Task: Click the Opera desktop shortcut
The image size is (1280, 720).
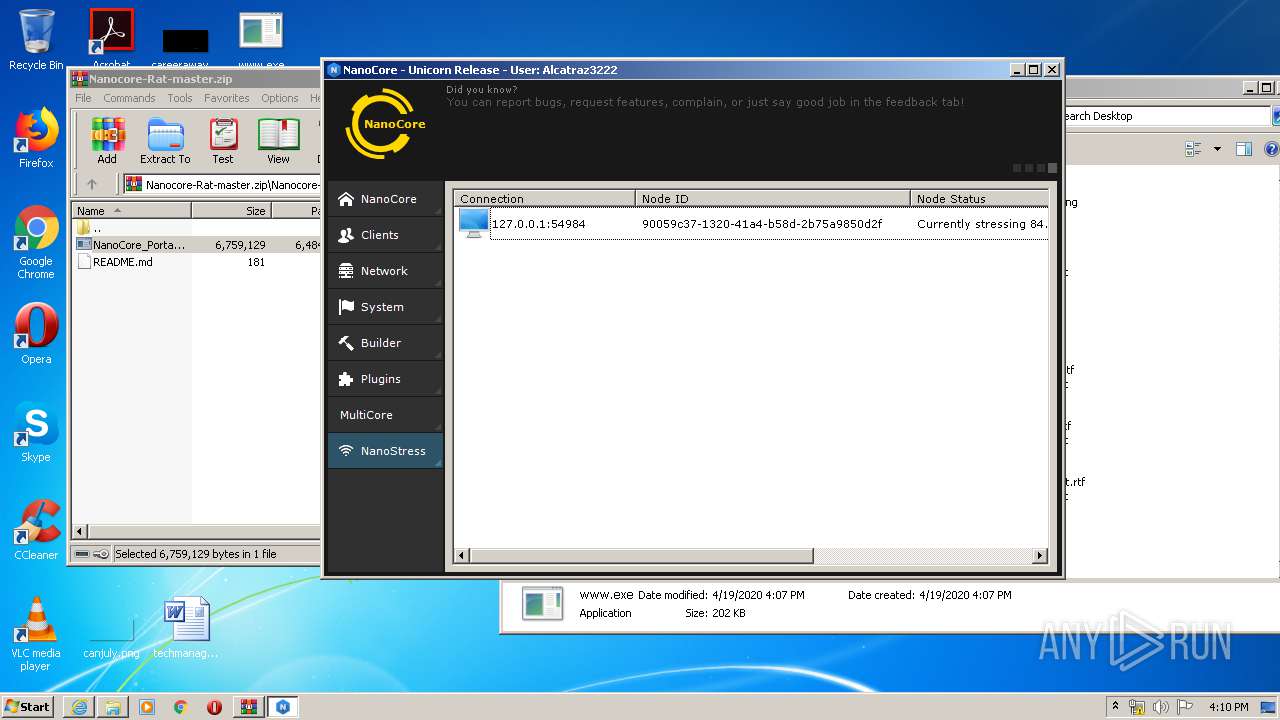Action: click(36, 334)
